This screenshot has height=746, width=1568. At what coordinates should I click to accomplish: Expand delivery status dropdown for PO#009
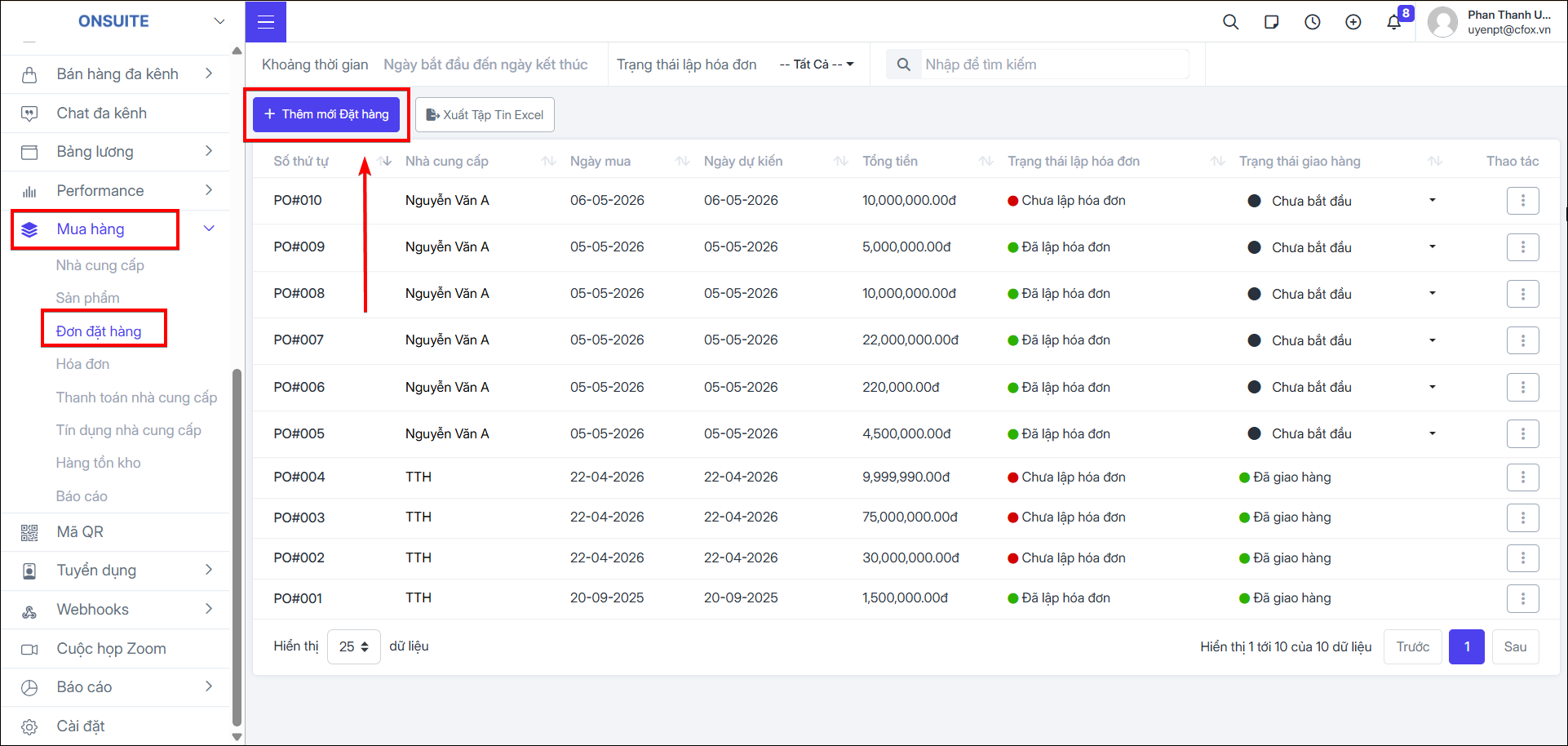[x=1432, y=246]
